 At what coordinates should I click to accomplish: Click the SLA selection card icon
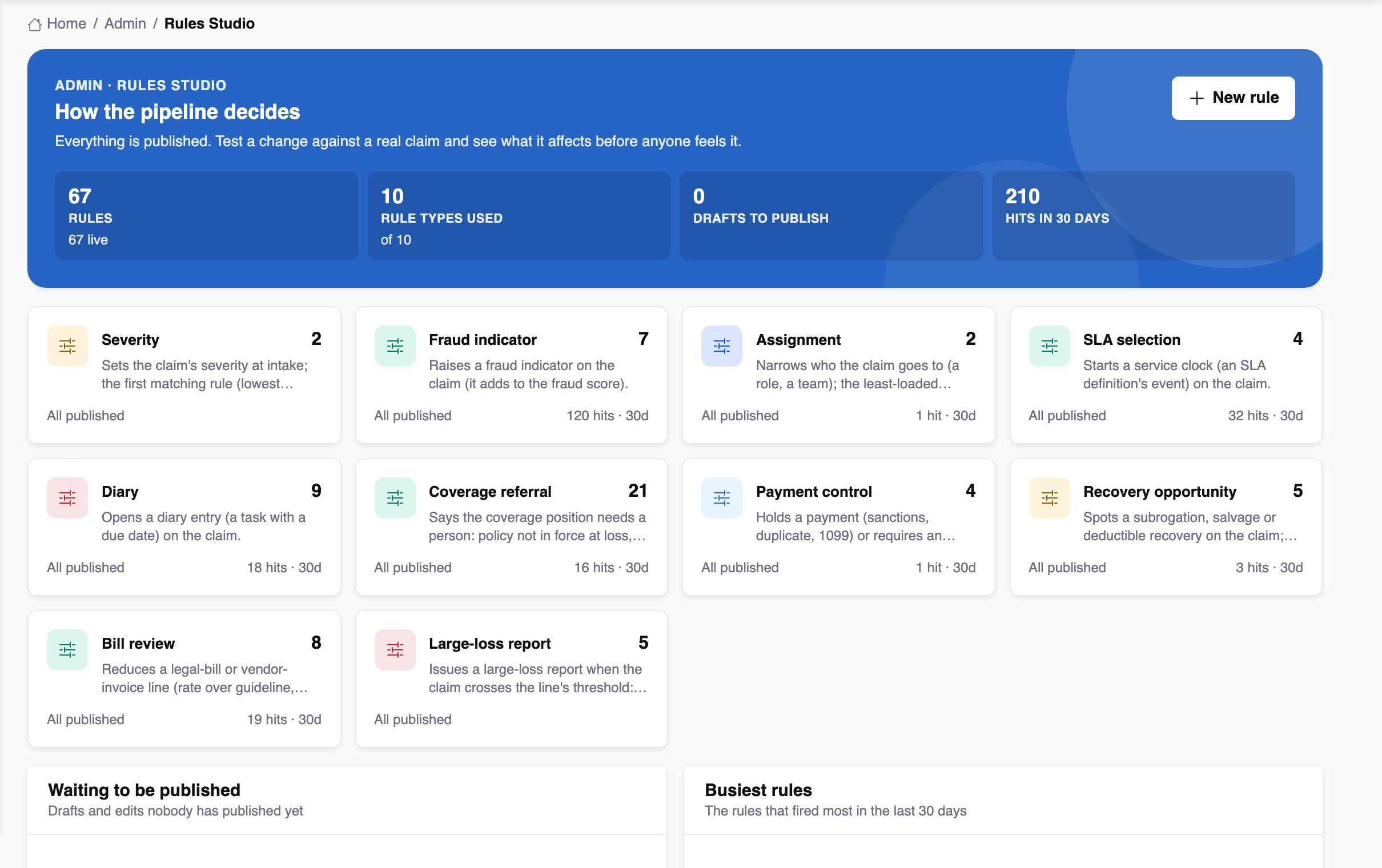point(1049,345)
